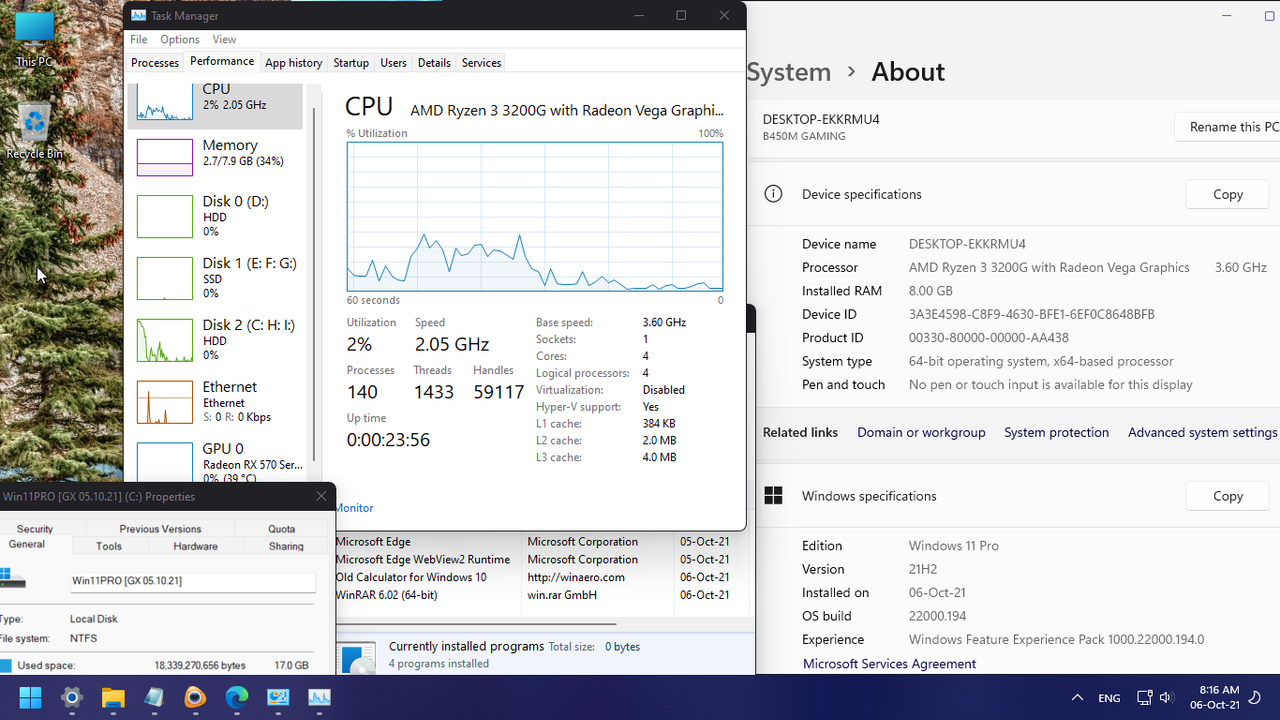Expand the hidden tray icons chevron
Image resolution: width=1280 pixels, height=720 pixels.
[1077, 698]
